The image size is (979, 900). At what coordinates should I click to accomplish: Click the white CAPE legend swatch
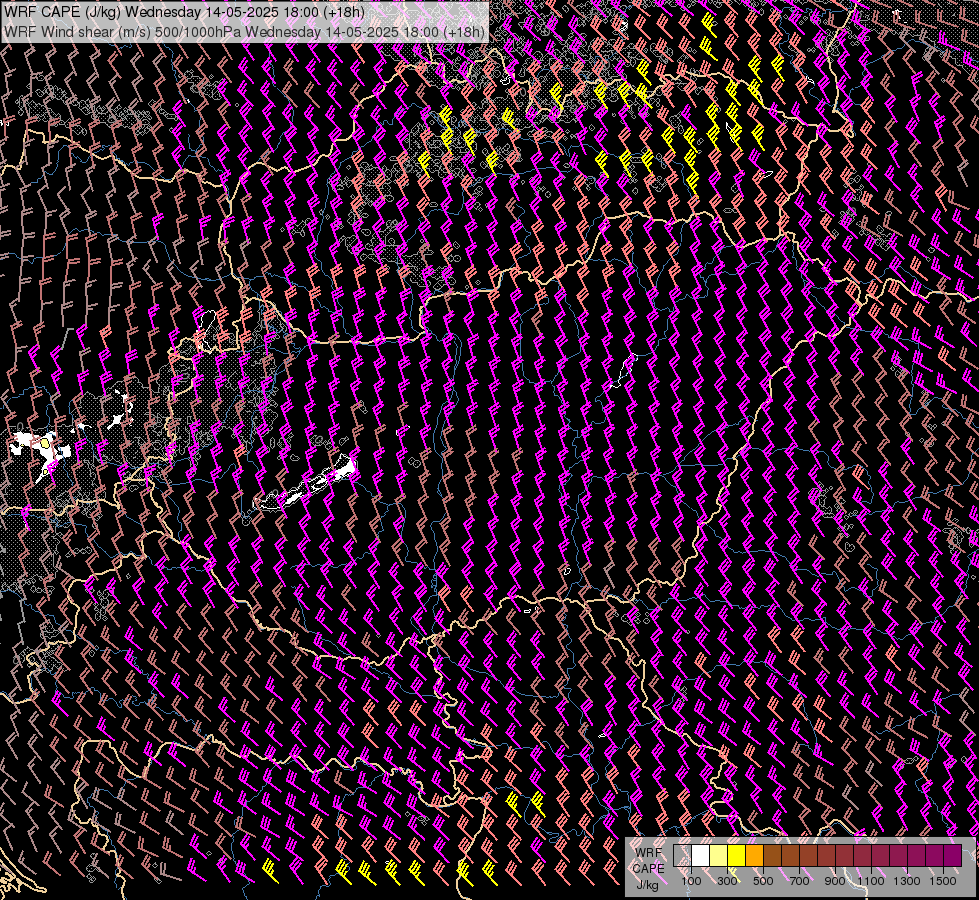701,855
